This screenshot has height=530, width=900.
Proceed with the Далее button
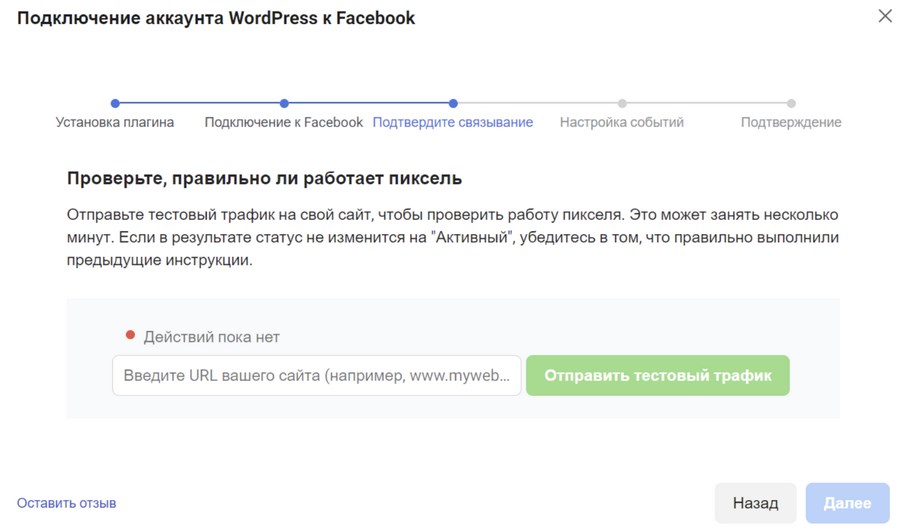point(847,504)
